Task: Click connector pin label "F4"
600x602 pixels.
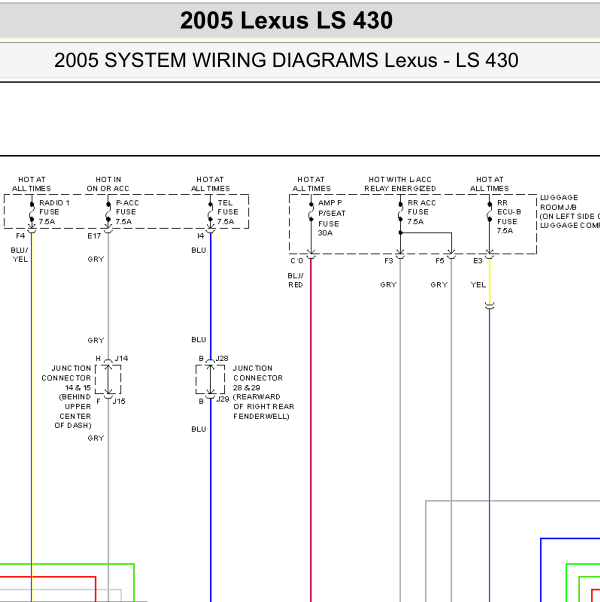Action: click(20, 236)
